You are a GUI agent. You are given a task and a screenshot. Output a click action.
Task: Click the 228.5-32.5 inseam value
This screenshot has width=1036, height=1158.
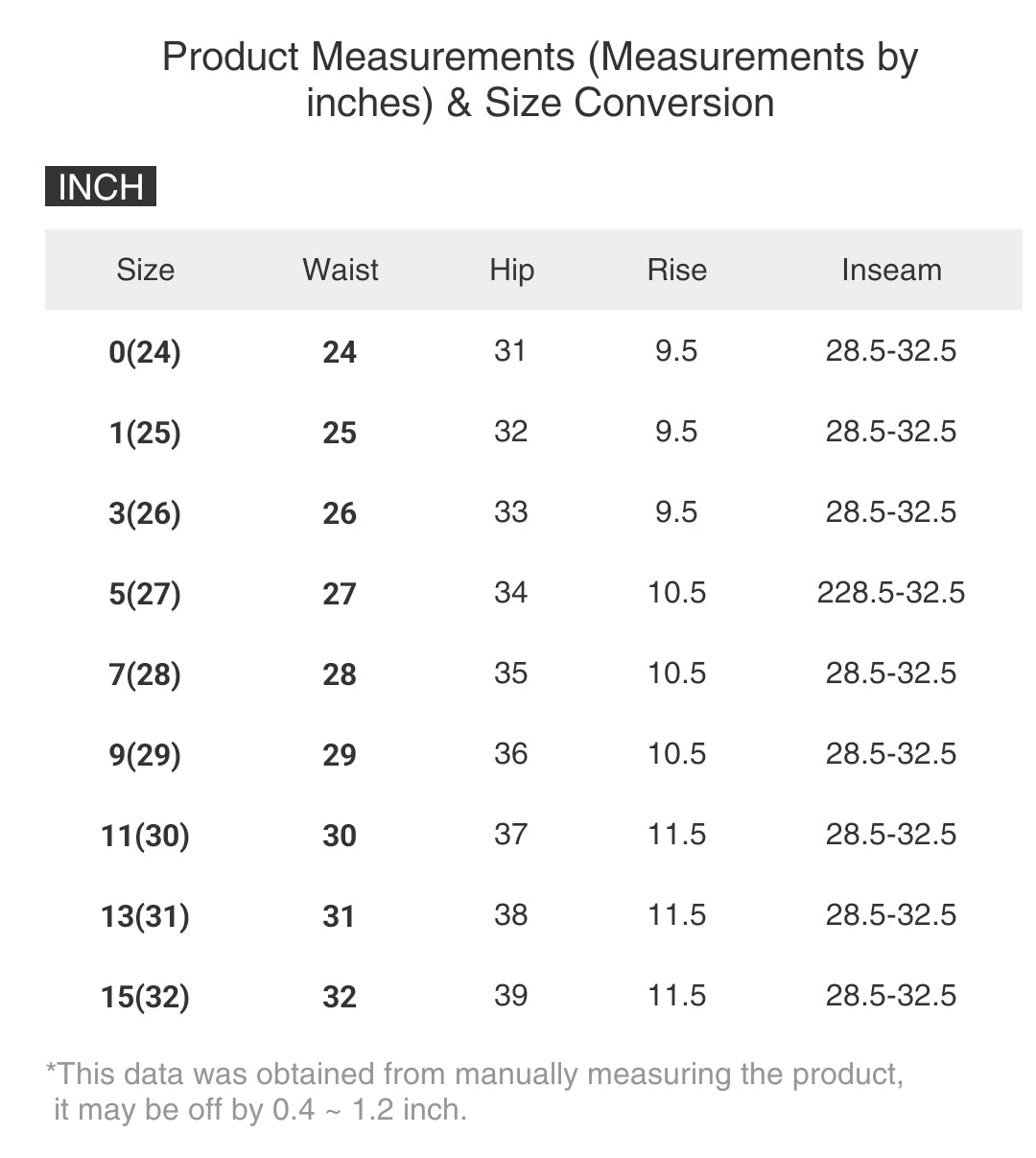coord(891,593)
